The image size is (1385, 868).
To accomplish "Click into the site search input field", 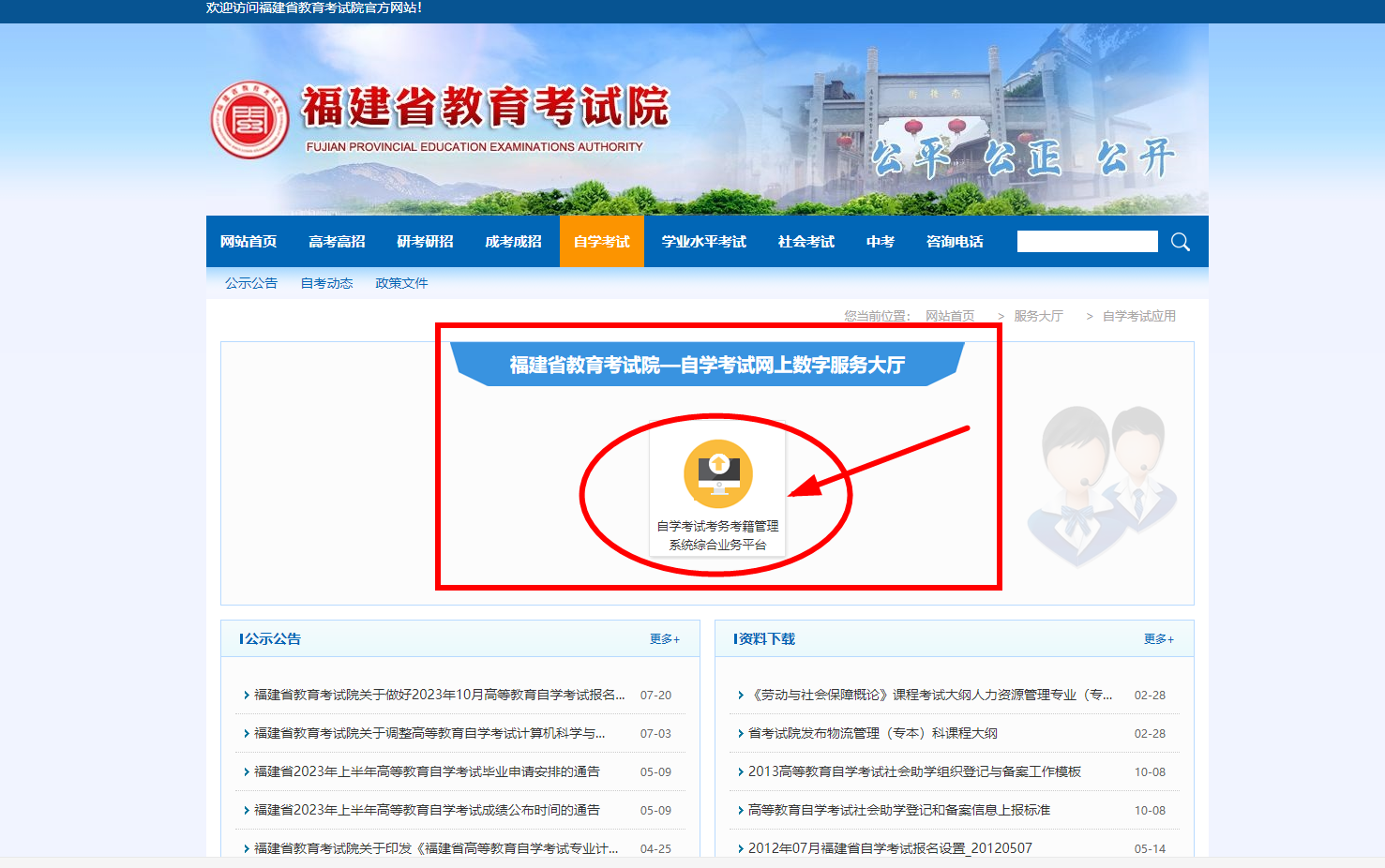I will [1087, 242].
